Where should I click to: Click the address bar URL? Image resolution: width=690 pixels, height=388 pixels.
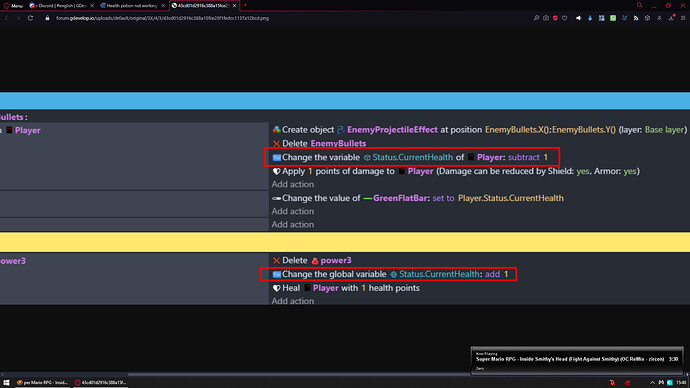coord(162,18)
